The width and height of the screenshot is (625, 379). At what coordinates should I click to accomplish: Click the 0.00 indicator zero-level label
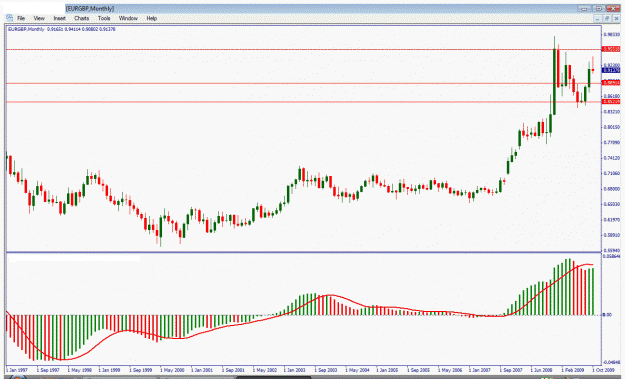click(607, 315)
